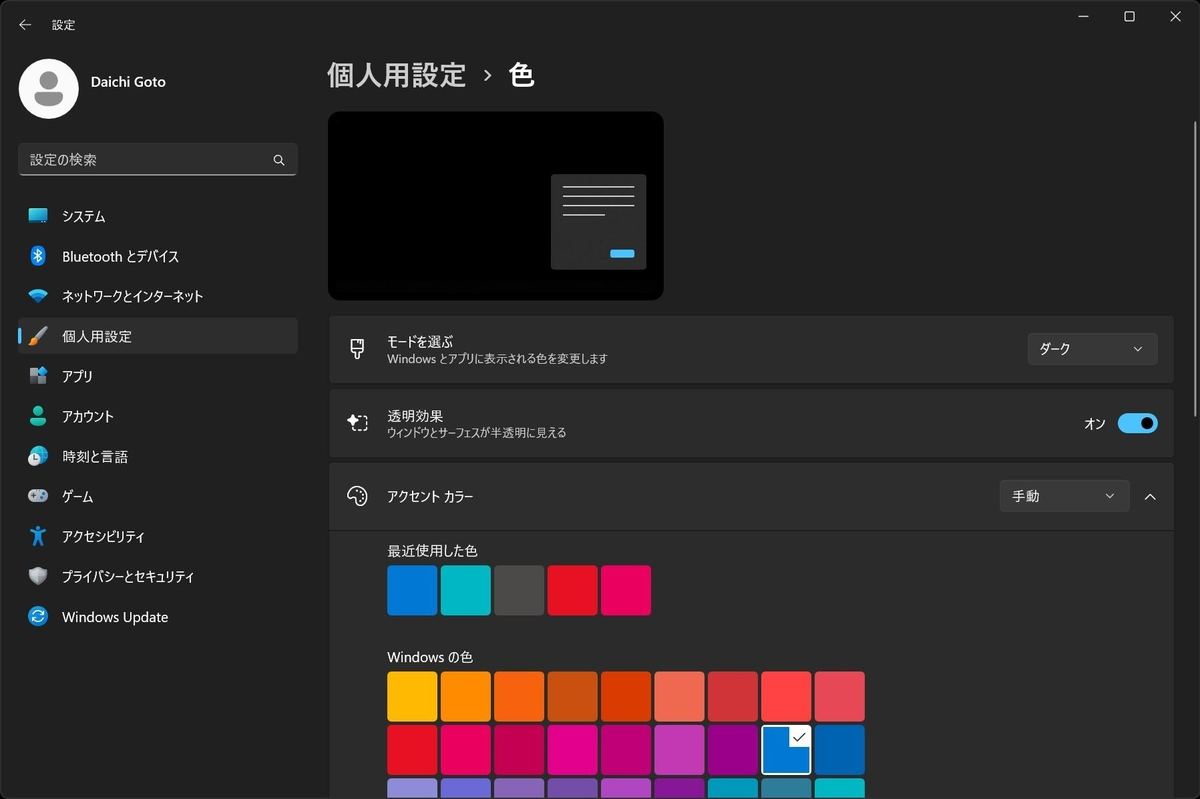Select the gamepad icon for ゲーム
This screenshot has height=799, width=1200.
tap(38, 496)
